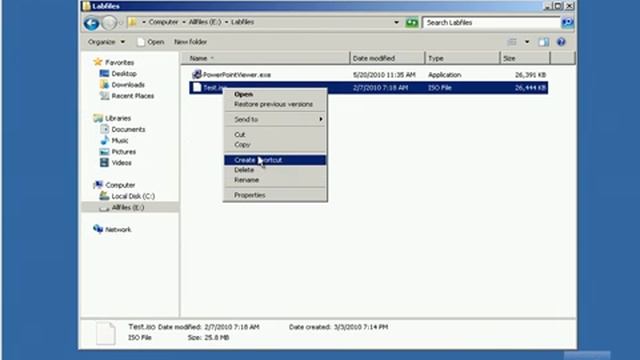This screenshot has width=640, height=360.
Task: Click the Pictures library icon
Action: [x=104, y=151]
